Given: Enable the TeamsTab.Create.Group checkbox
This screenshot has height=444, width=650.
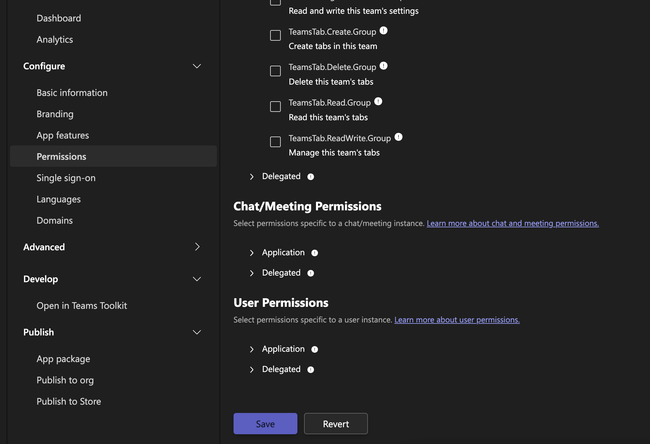Looking at the screenshot, I should 275,36.
